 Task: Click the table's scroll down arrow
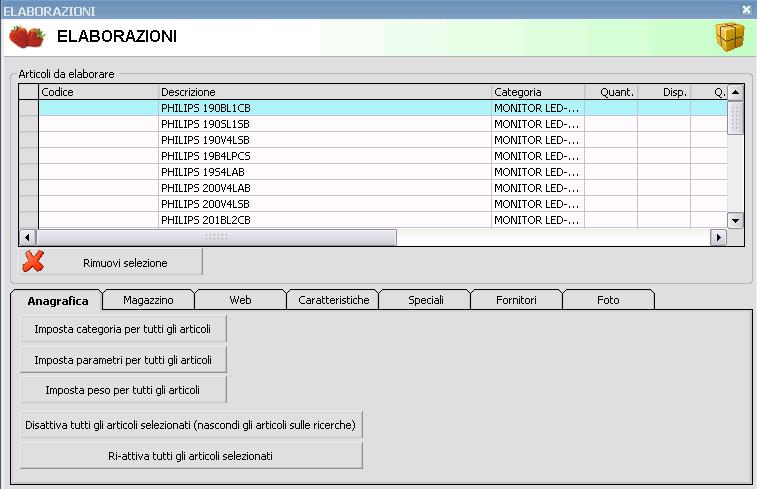pyautogui.click(x=735, y=221)
